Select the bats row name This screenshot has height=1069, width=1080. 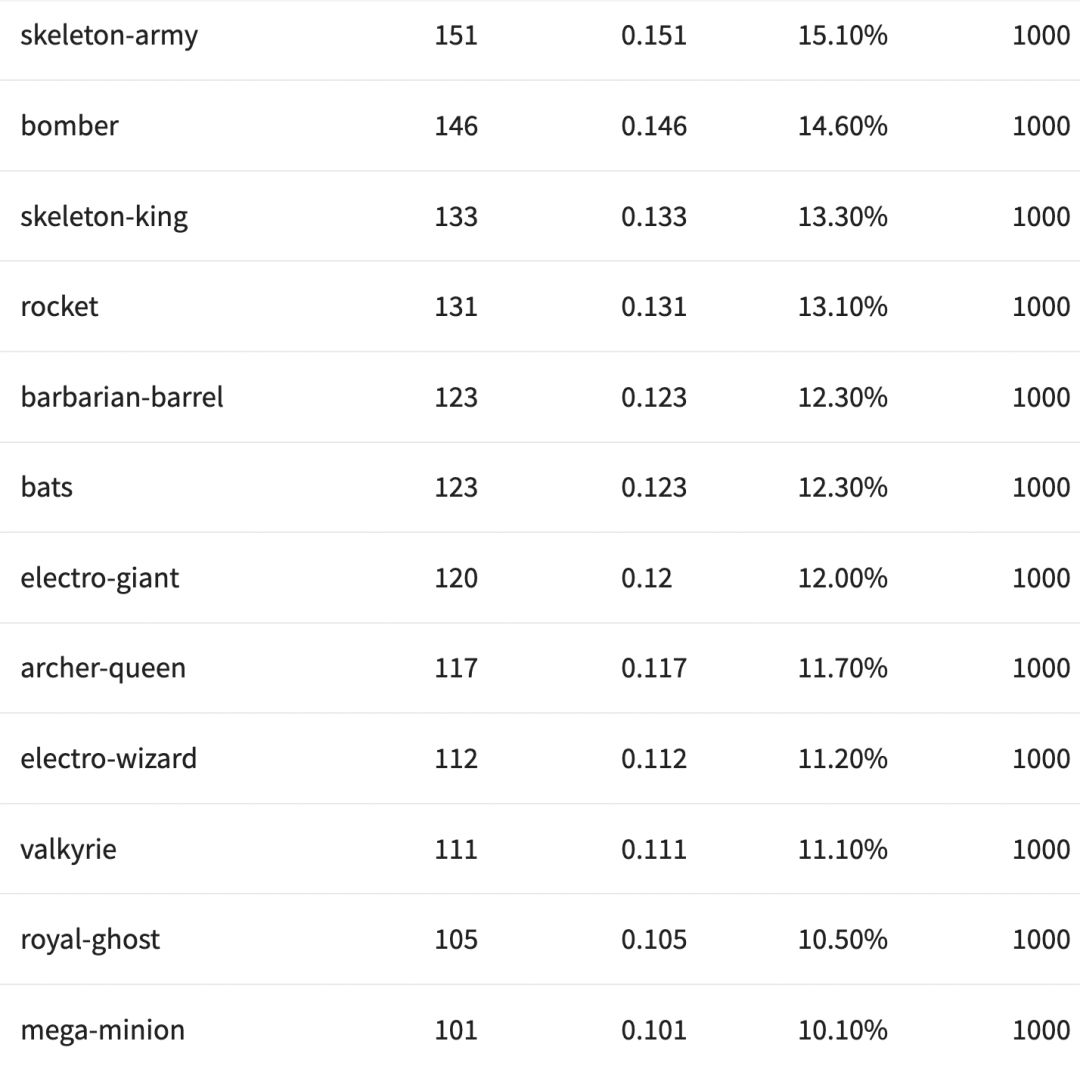47,488
